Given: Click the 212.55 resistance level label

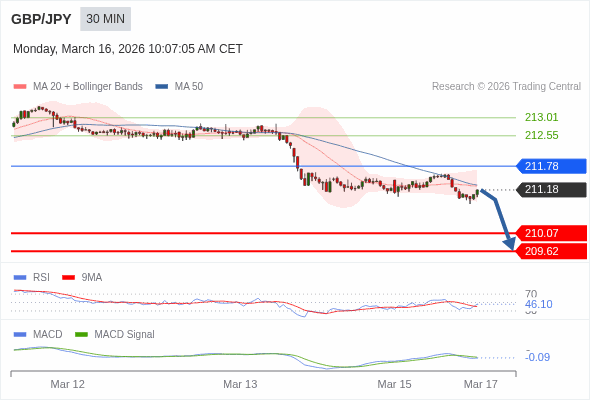Looking at the screenshot, I should [541, 135].
